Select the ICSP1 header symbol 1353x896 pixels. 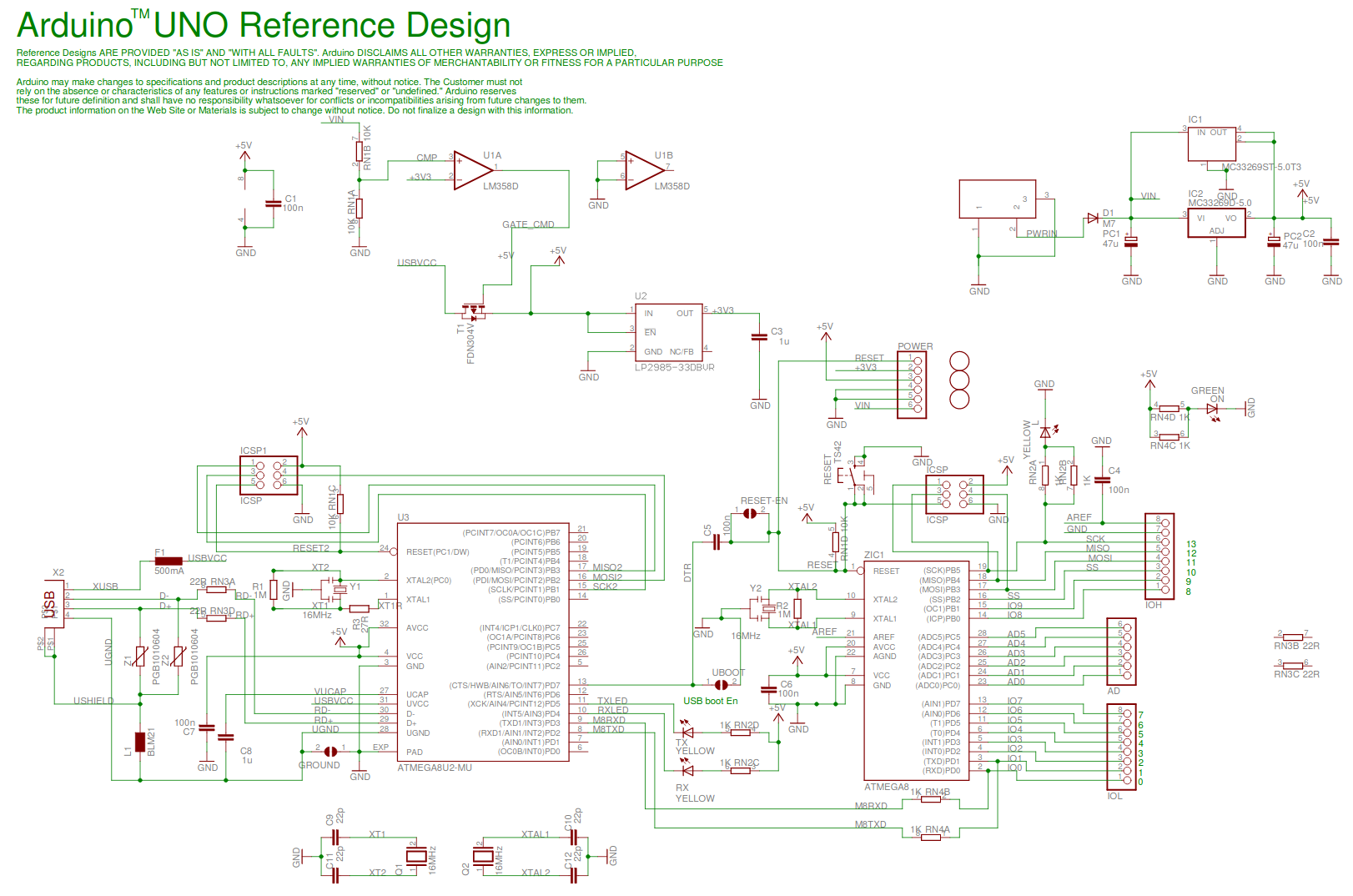[269, 476]
